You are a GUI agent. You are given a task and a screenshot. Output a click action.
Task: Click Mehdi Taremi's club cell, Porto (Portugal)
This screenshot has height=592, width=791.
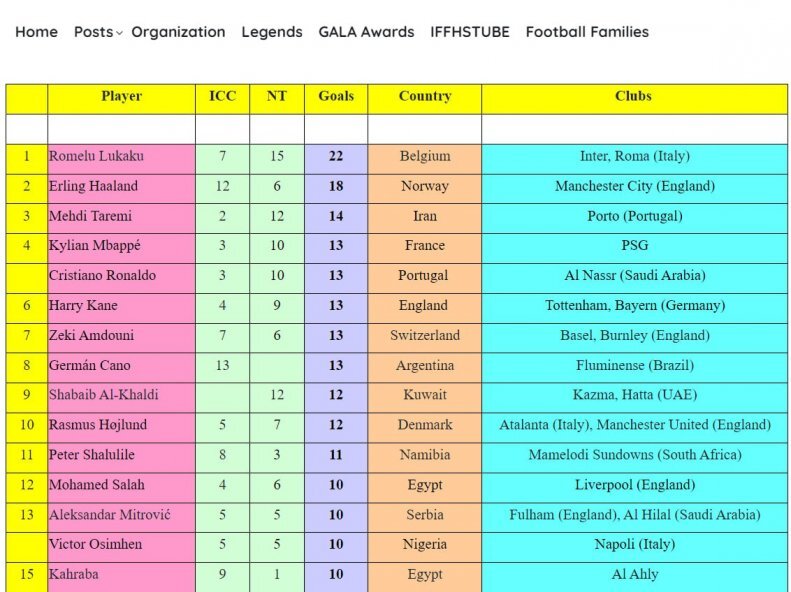tap(634, 216)
